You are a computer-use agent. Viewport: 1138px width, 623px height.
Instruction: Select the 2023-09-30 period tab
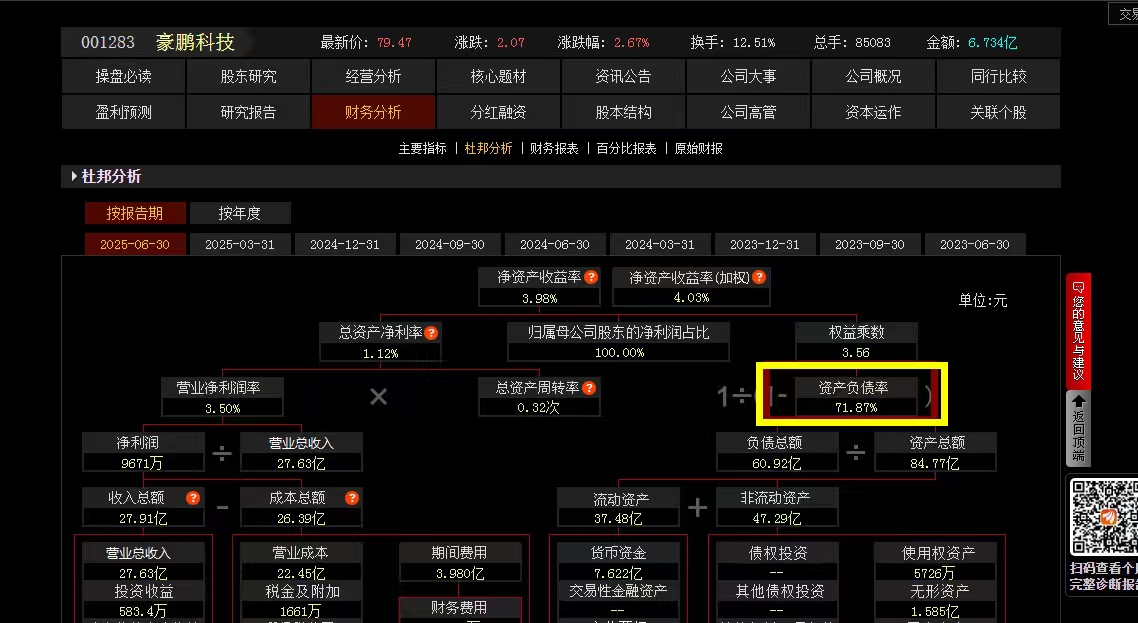coord(870,244)
